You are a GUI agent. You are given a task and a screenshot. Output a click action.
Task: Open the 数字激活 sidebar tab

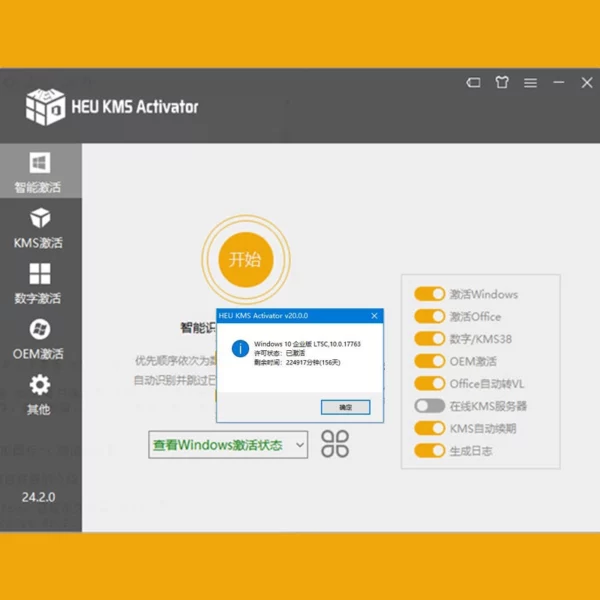(x=39, y=284)
